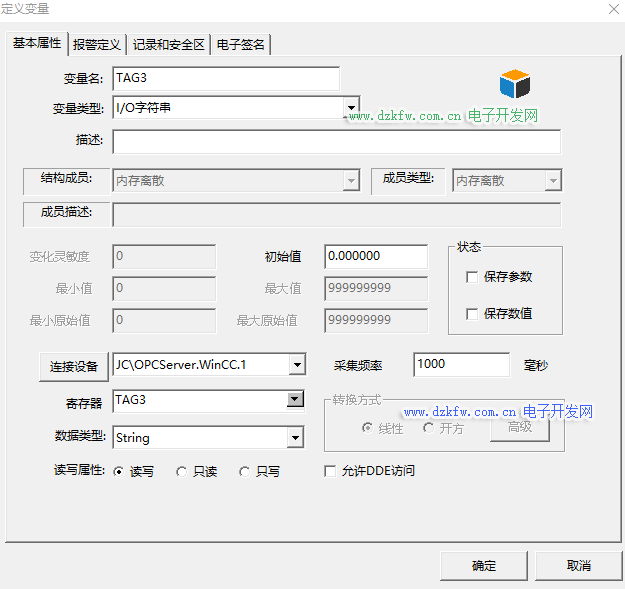Click the 取消 button

[578, 565]
